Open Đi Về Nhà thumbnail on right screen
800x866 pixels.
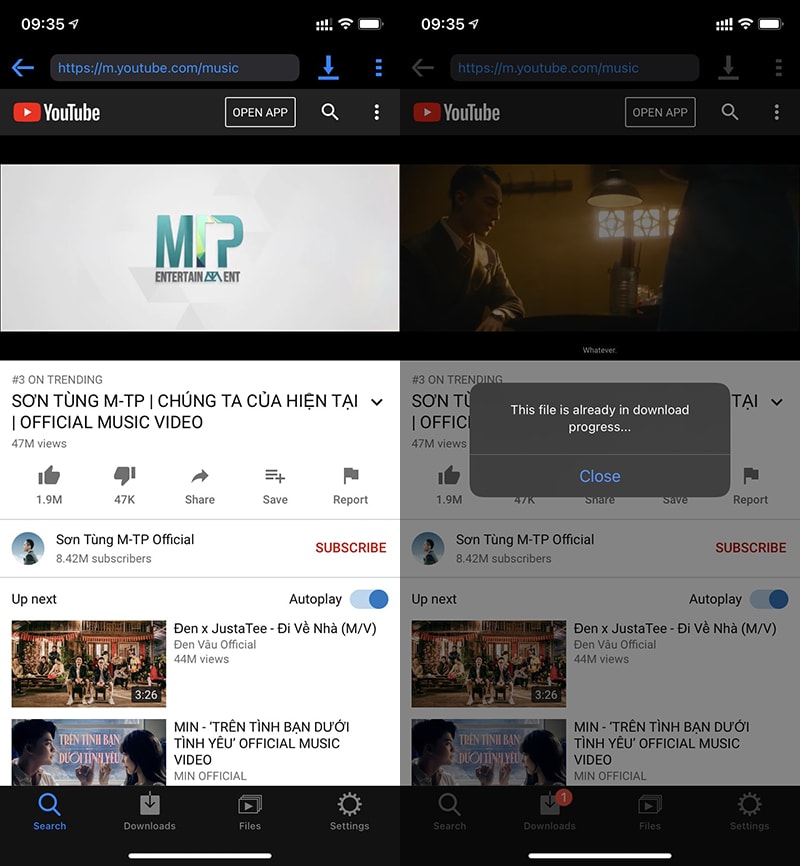point(489,663)
